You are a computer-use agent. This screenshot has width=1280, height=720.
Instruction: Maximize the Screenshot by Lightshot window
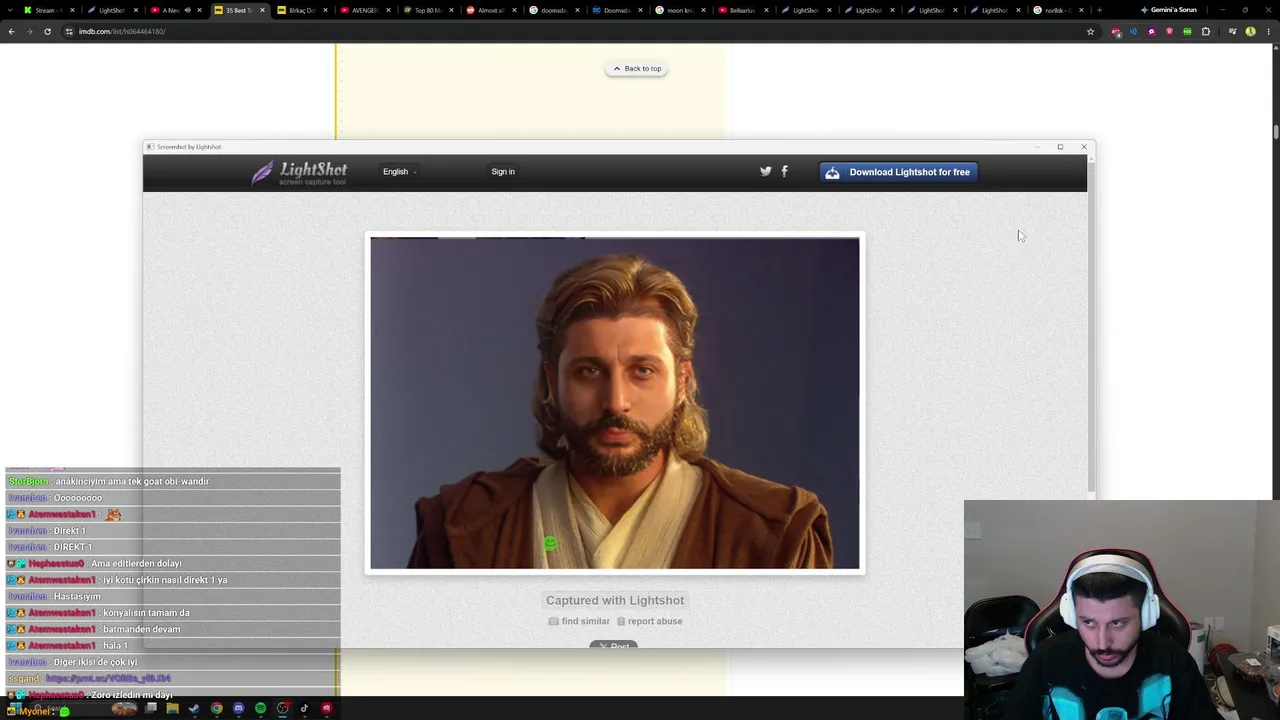(x=1060, y=147)
